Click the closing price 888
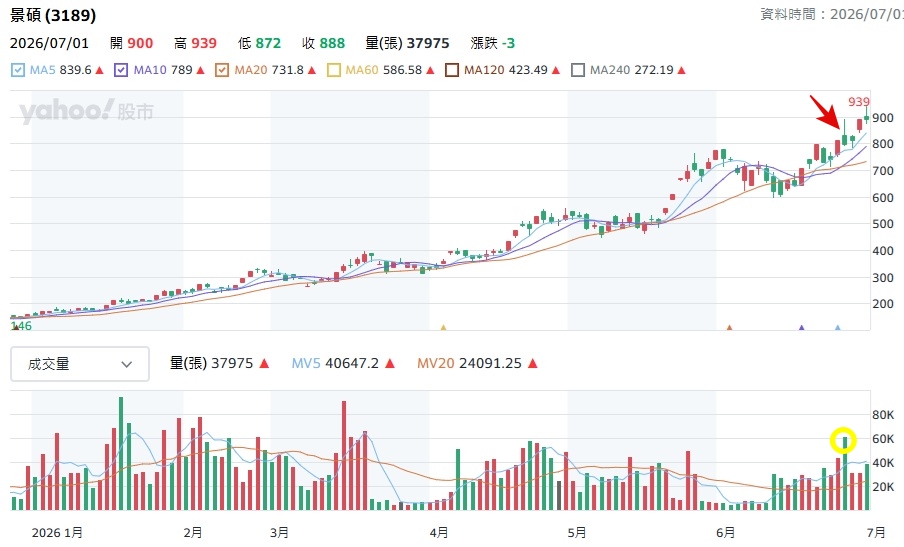This screenshot has height=547, width=904. (x=332, y=43)
